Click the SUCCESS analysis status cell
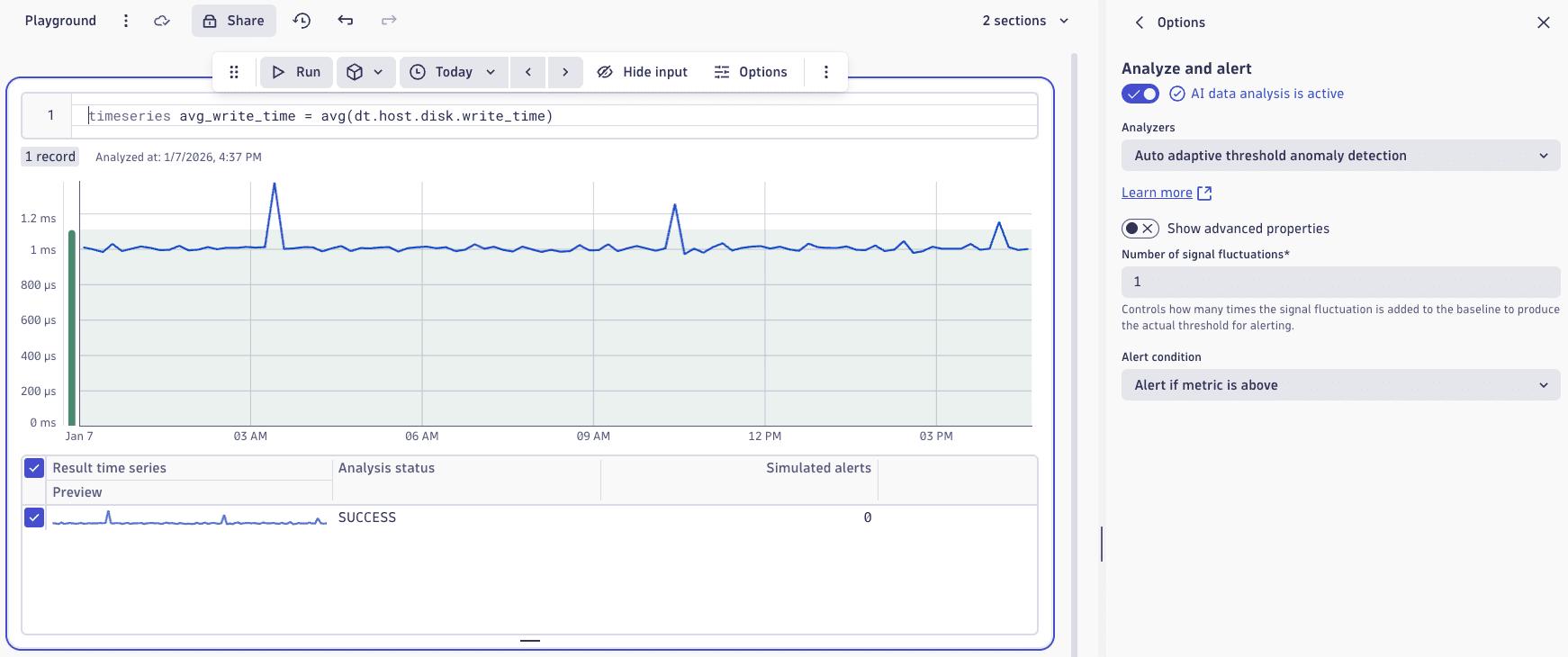 pyautogui.click(x=367, y=517)
